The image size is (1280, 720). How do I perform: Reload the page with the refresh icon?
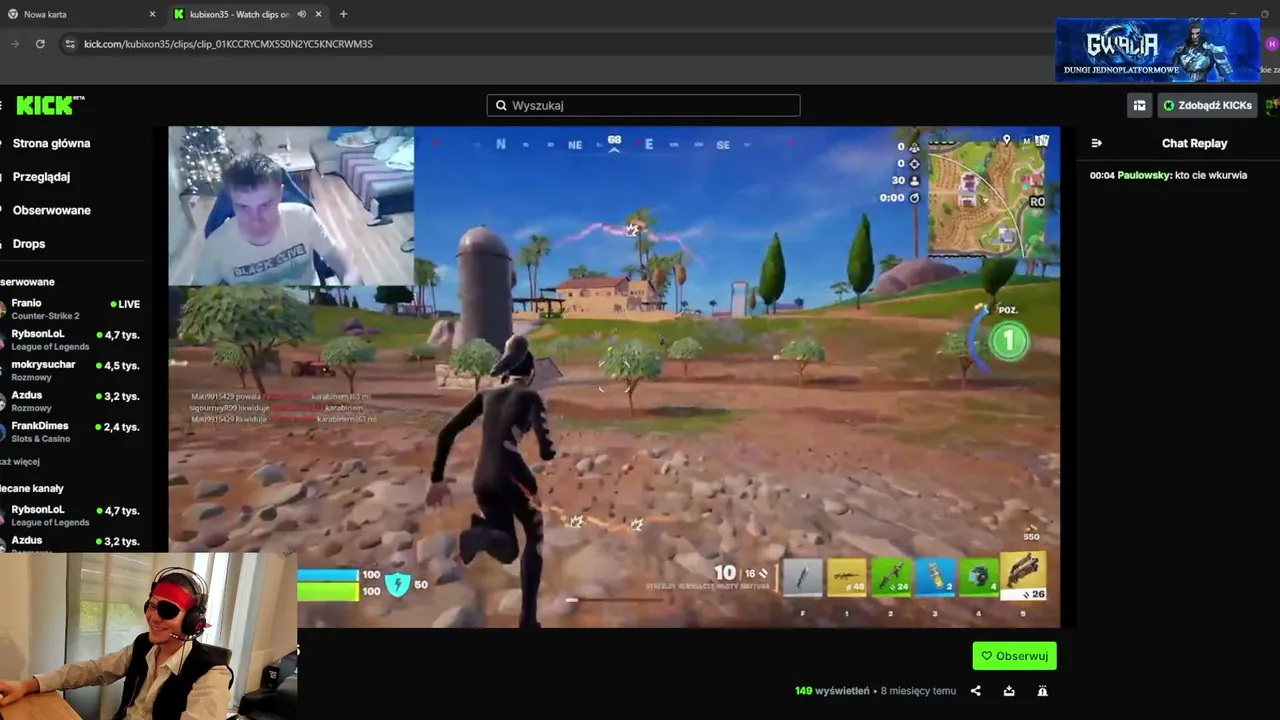[40, 44]
